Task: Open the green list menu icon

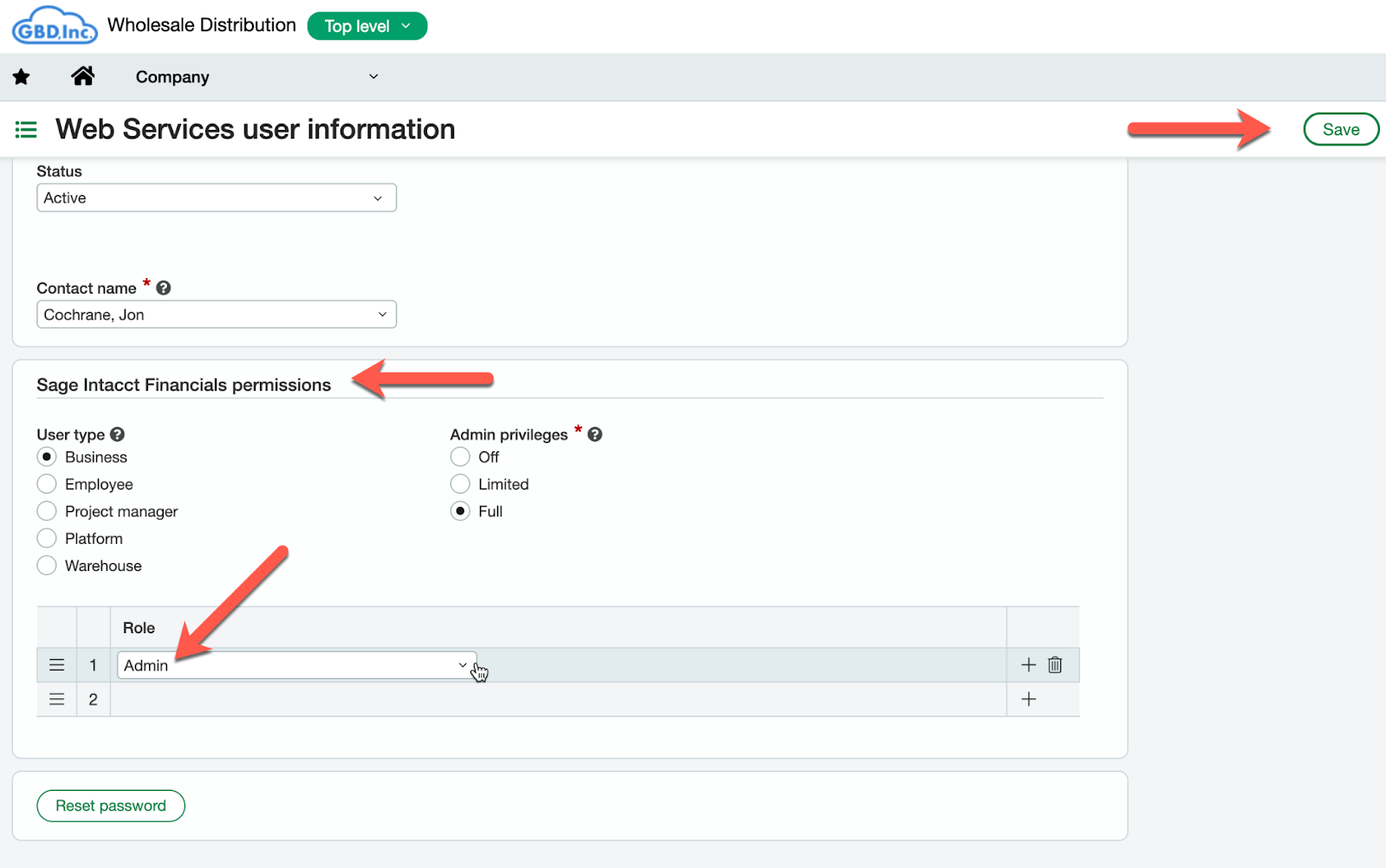Action: 26,130
